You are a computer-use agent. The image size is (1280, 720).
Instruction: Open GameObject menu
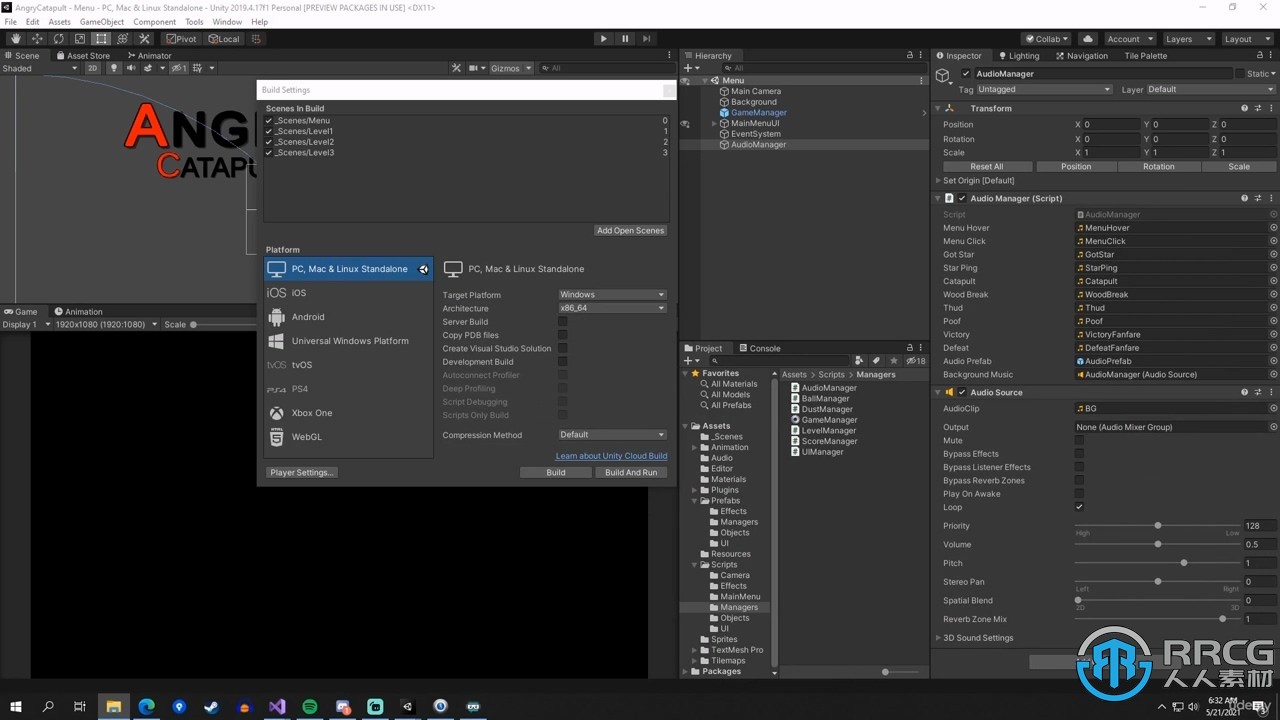[x=102, y=21]
